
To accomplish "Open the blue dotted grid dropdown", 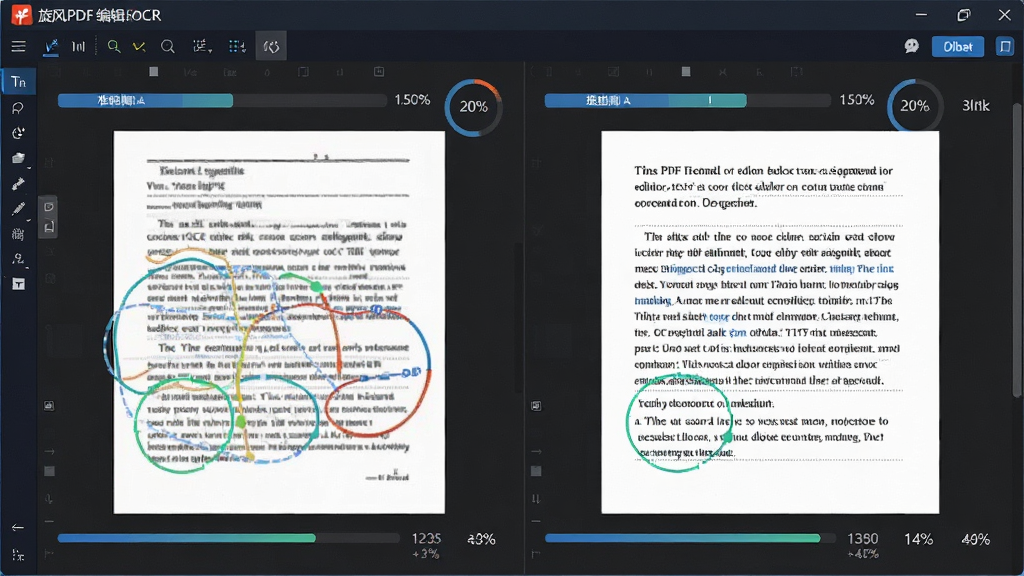I will point(237,46).
